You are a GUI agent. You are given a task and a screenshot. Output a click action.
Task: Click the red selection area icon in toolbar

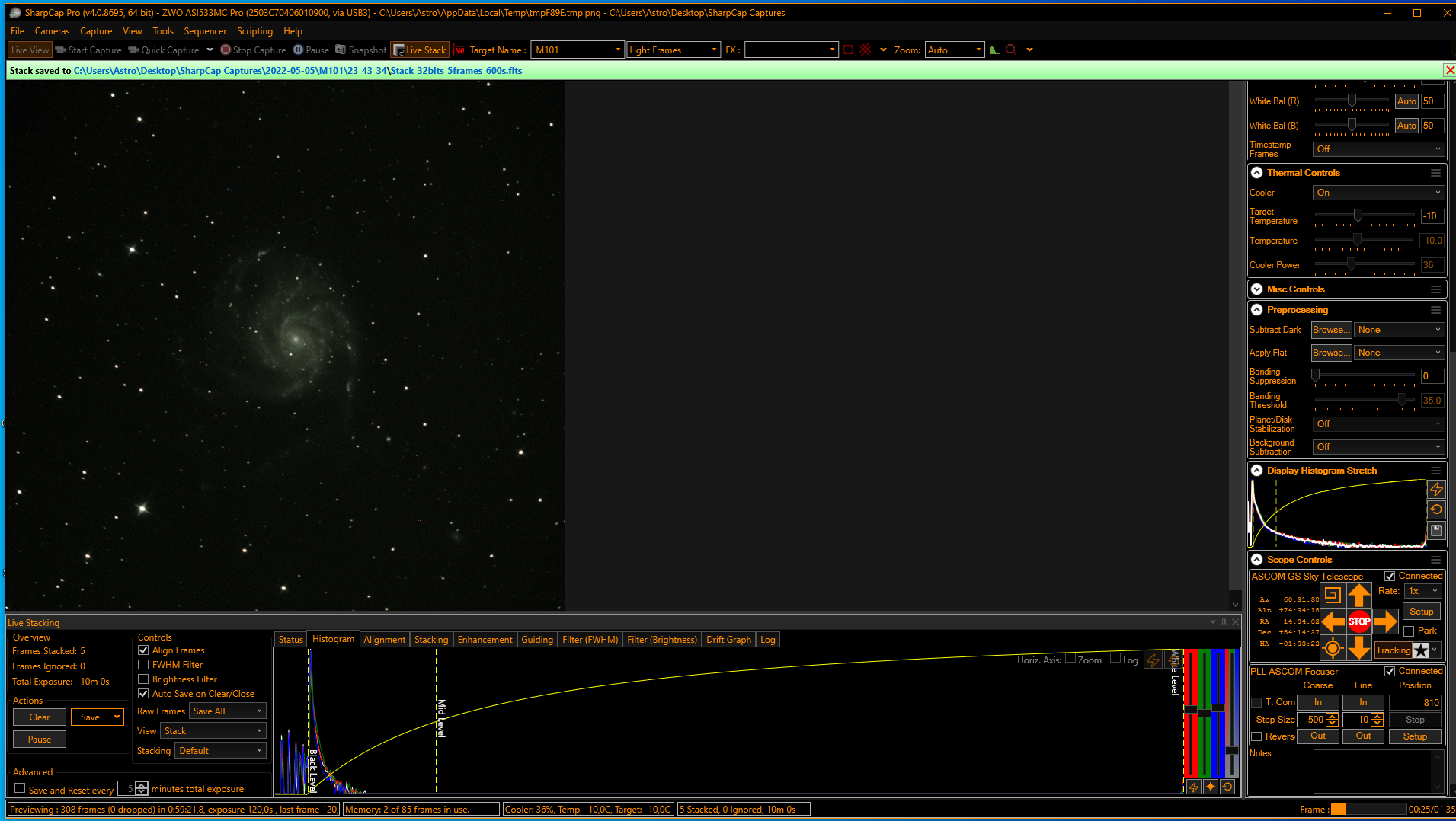[848, 50]
